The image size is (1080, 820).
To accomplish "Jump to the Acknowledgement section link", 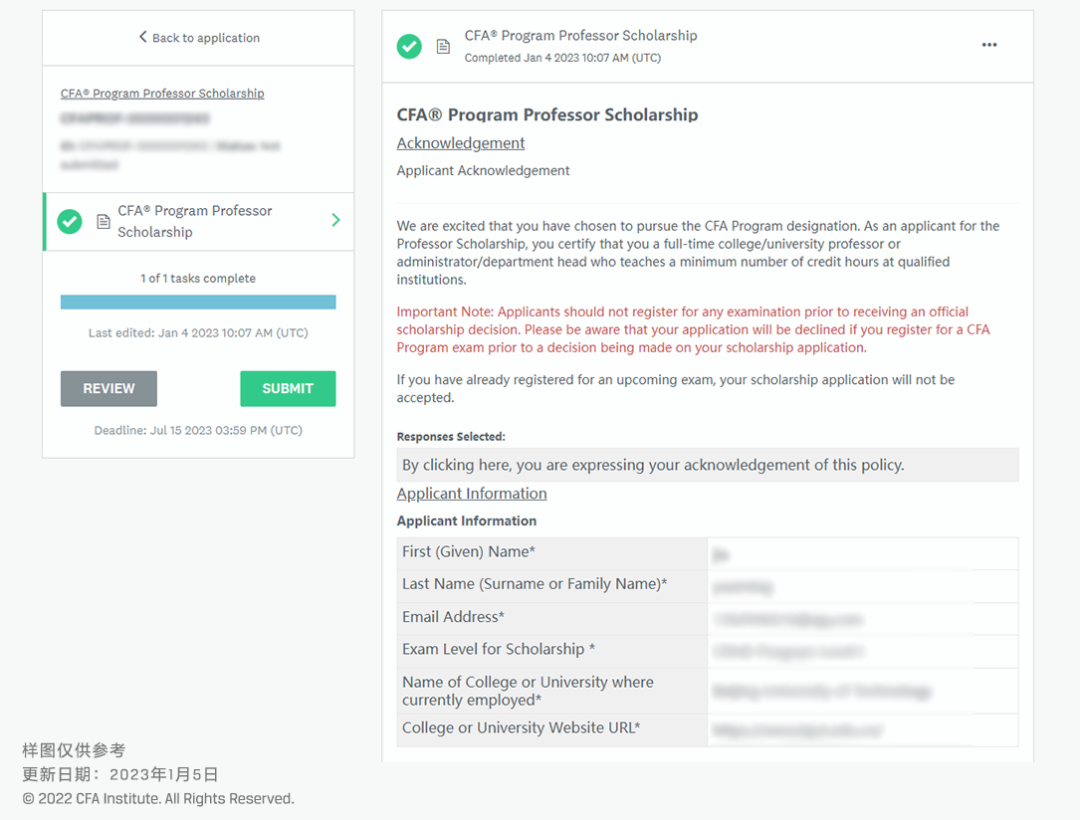I will point(461,143).
